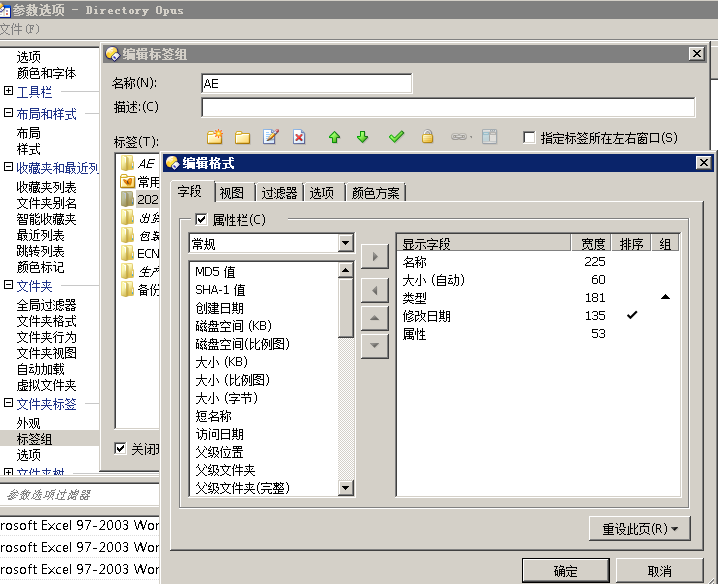Click the 名称(N) input field containing AE
Screen dimensions: 718x584
tap(305, 84)
